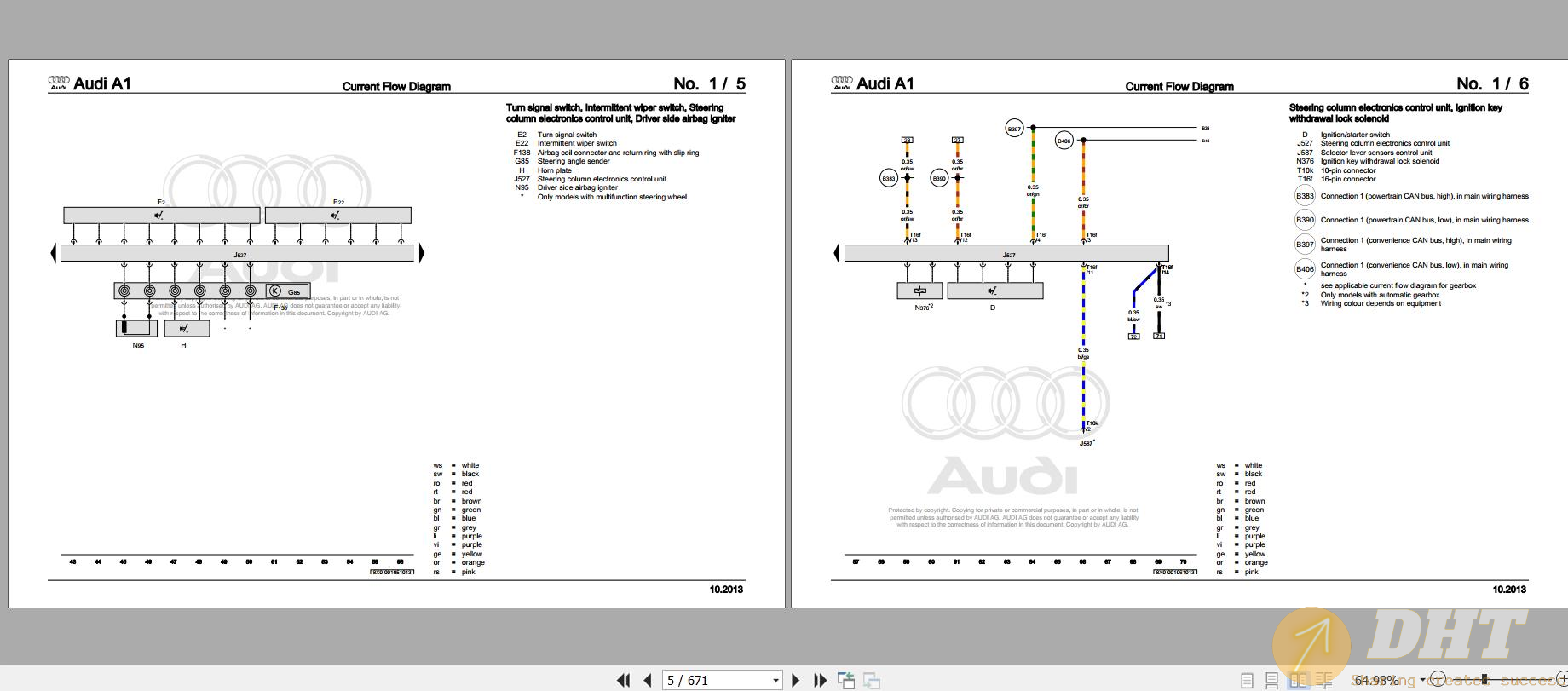Screen dimensions: 1568x691
Task: Click left arrow on J527 bar, page 1/5
Action: click(x=54, y=253)
